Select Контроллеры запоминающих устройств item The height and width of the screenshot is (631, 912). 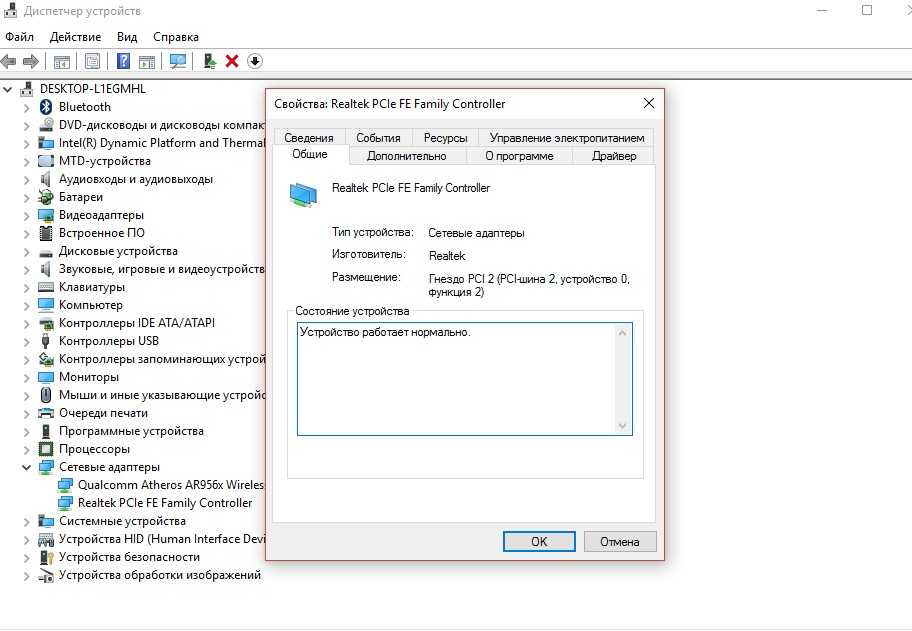point(162,359)
